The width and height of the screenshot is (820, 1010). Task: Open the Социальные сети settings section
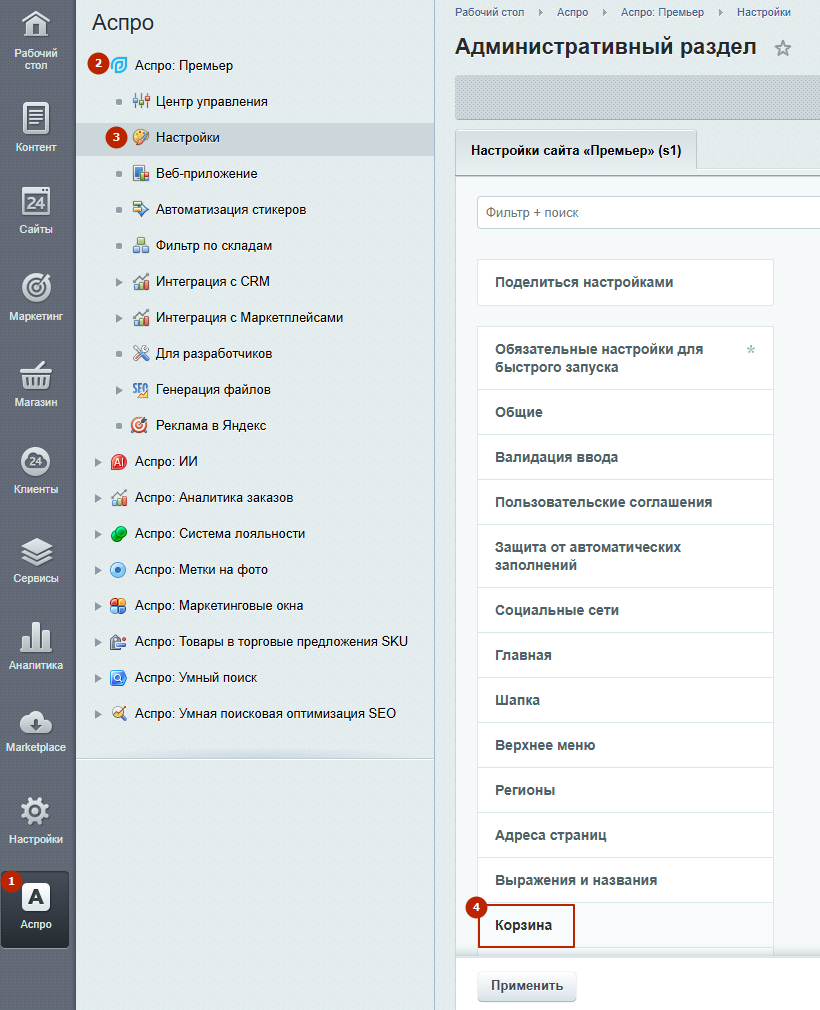[x=625, y=610]
